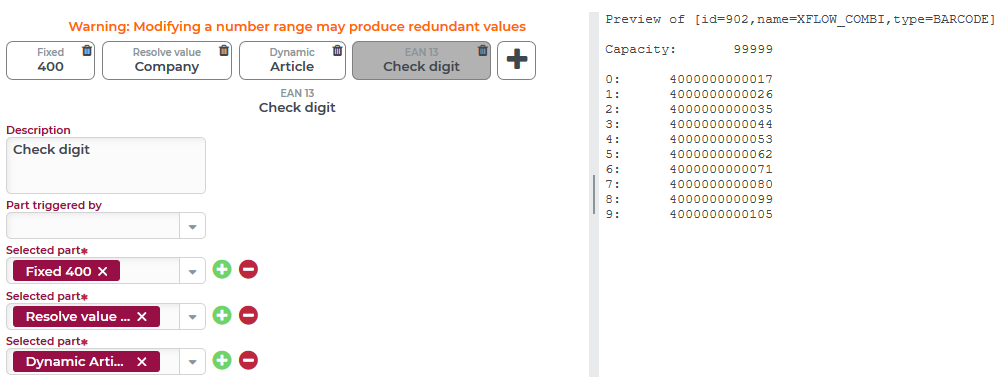The image size is (1001, 390).
Task: Select the Fixed 400 part tile
Action: click(50, 61)
